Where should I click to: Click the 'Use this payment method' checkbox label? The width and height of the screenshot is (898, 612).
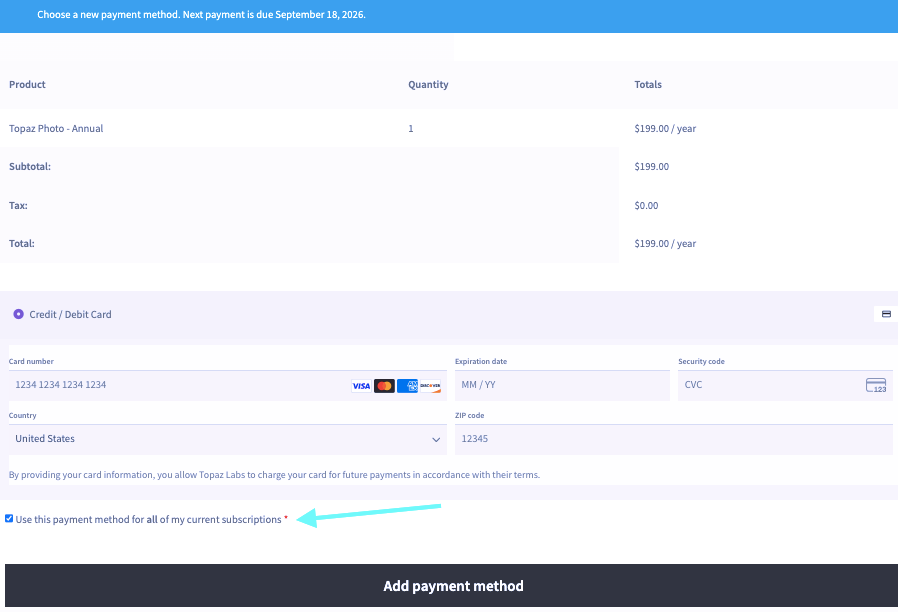pos(148,519)
